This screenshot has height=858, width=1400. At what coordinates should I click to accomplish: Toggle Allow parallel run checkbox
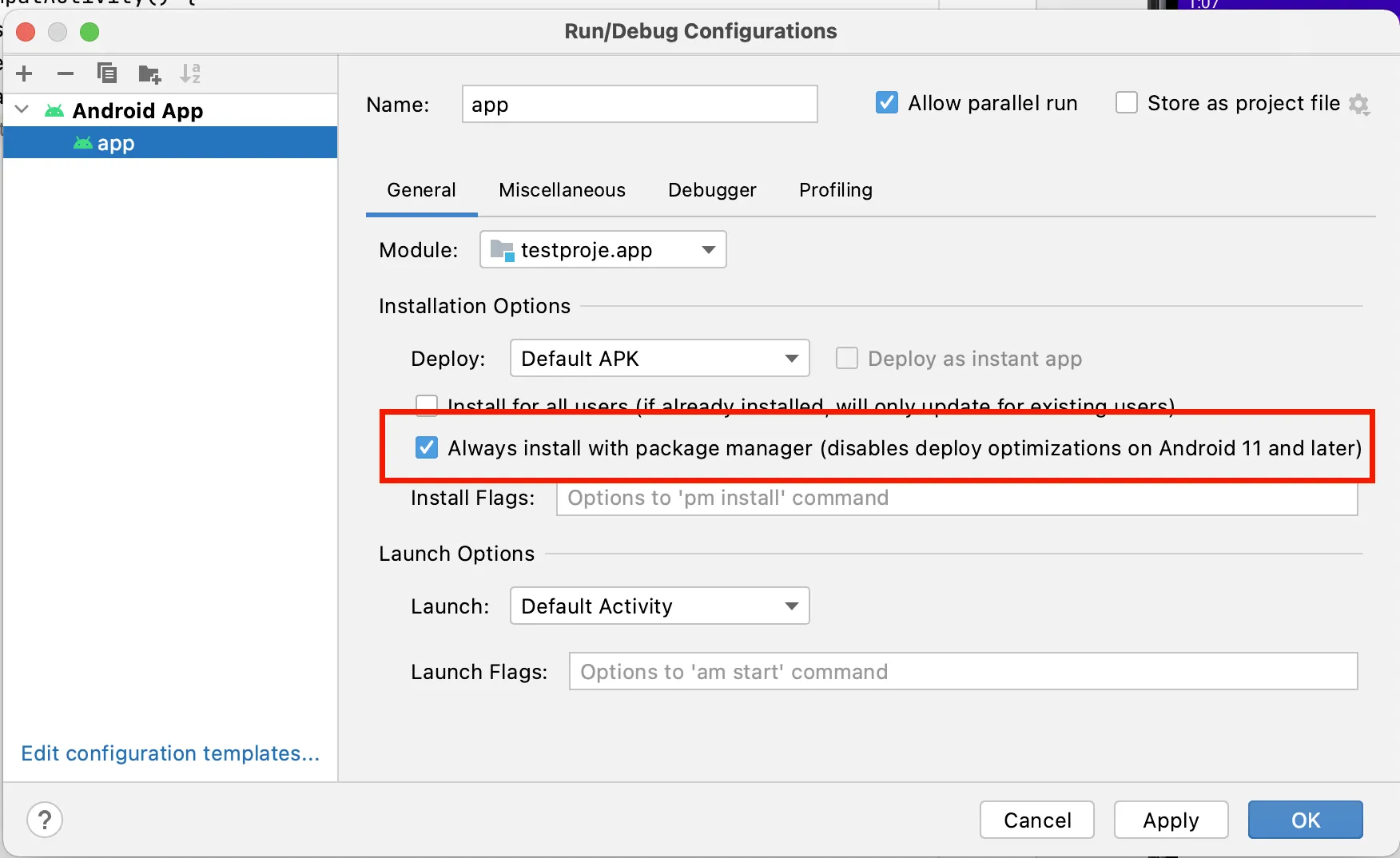tap(887, 103)
